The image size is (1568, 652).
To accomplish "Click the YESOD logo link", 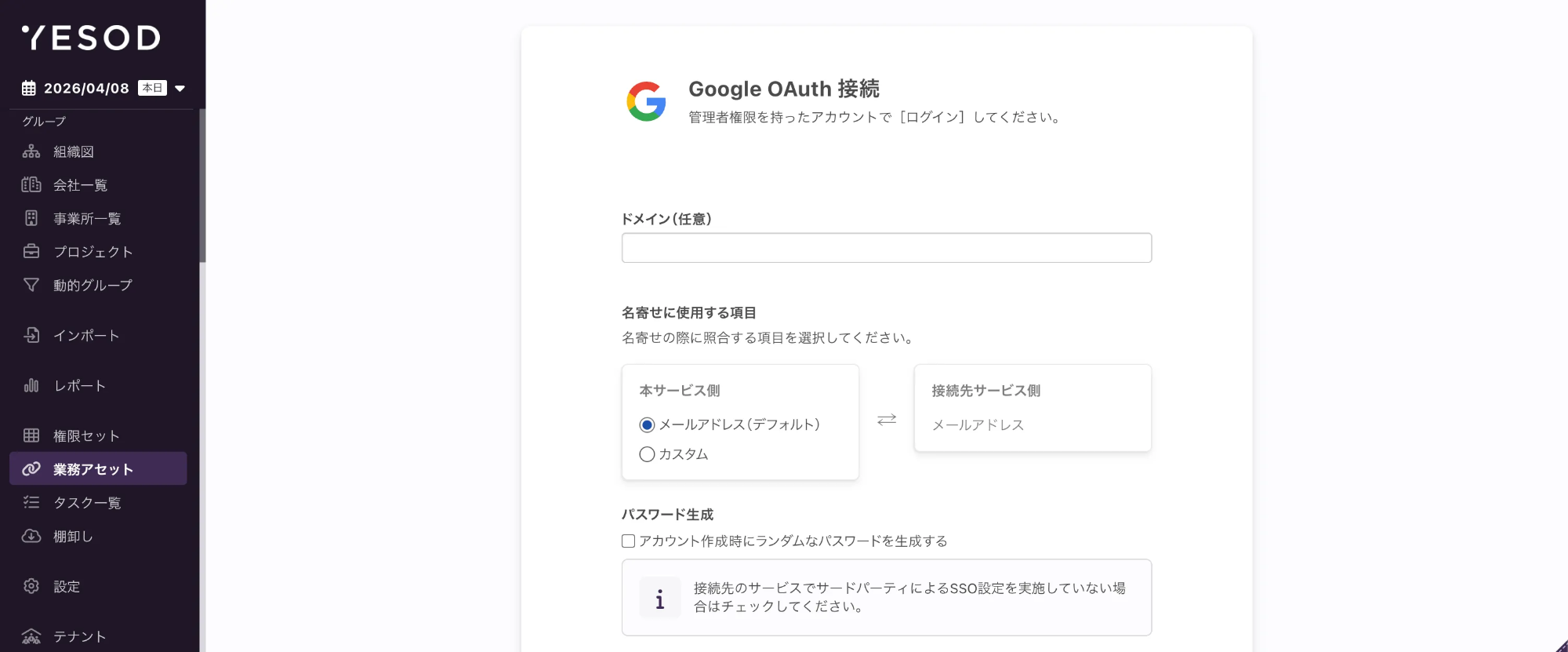I will [91, 38].
